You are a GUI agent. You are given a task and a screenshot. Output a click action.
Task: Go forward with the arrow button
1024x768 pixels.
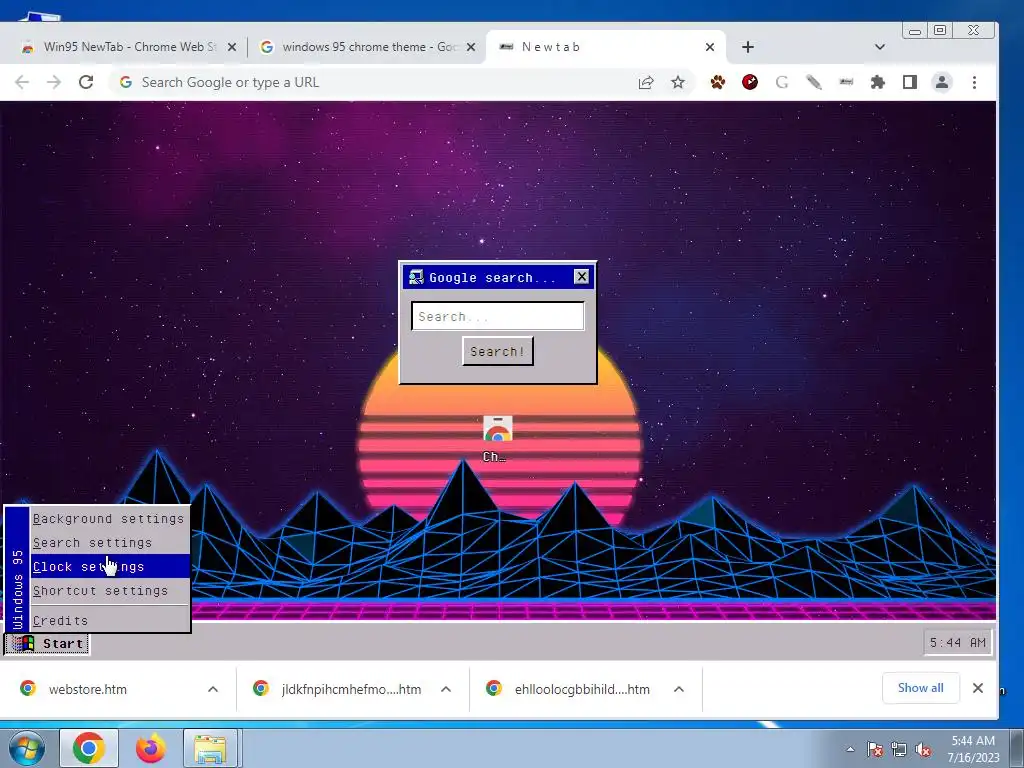54,82
